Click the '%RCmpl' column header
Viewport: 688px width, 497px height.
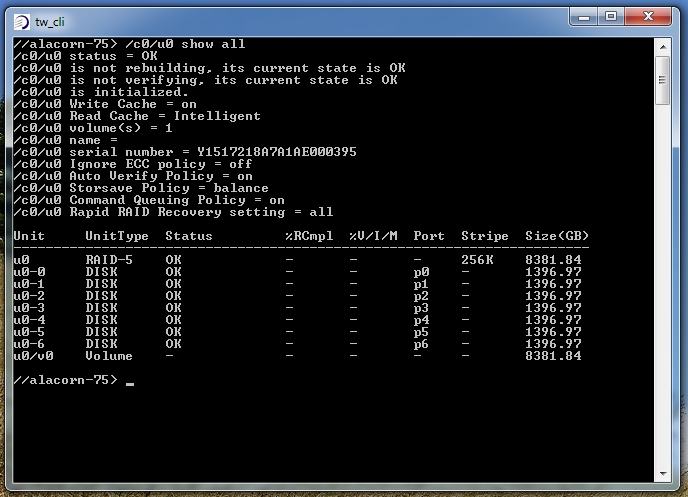point(309,236)
